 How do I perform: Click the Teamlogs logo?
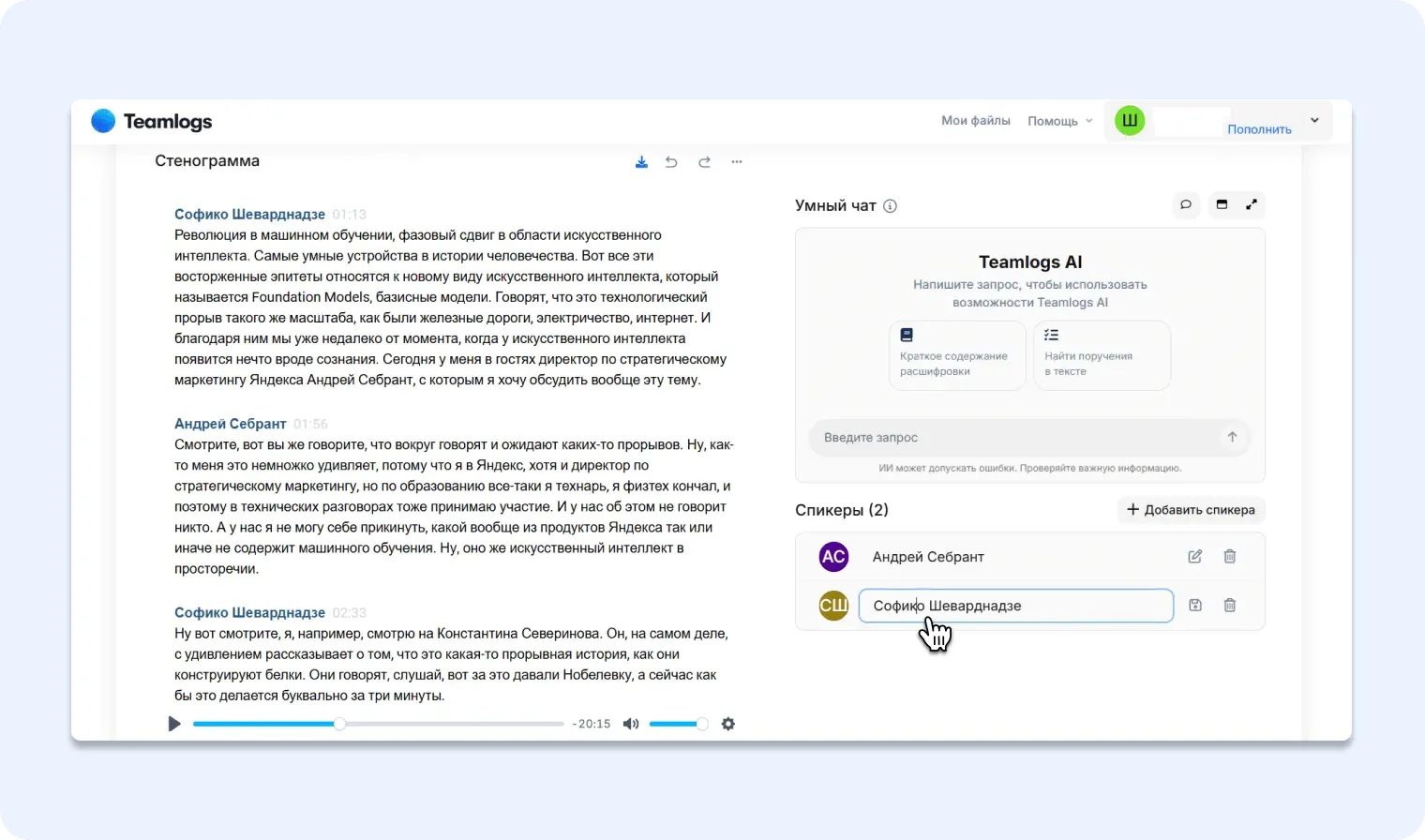click(152, 121)
